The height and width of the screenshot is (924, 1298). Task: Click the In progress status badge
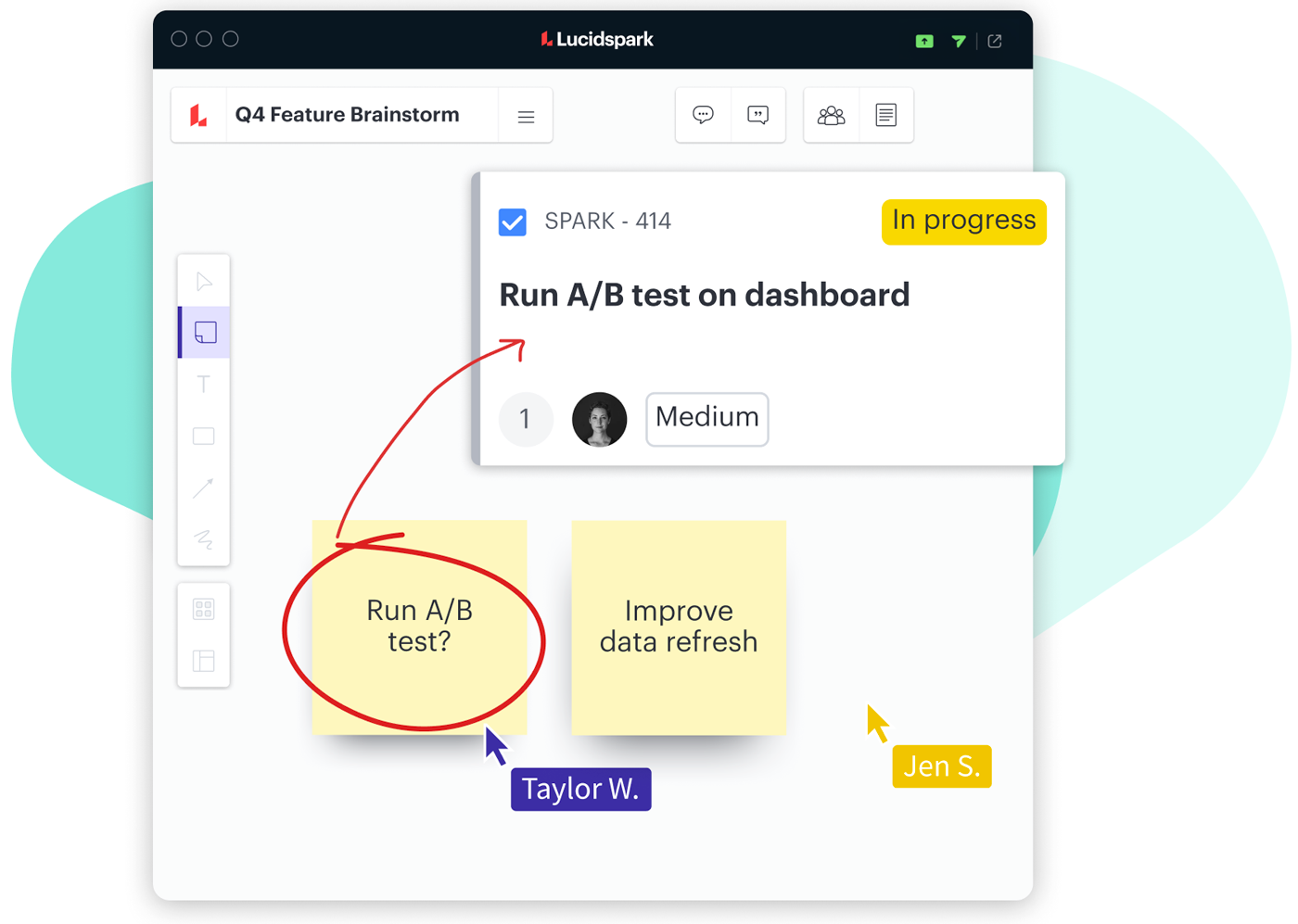click(963, 222)
